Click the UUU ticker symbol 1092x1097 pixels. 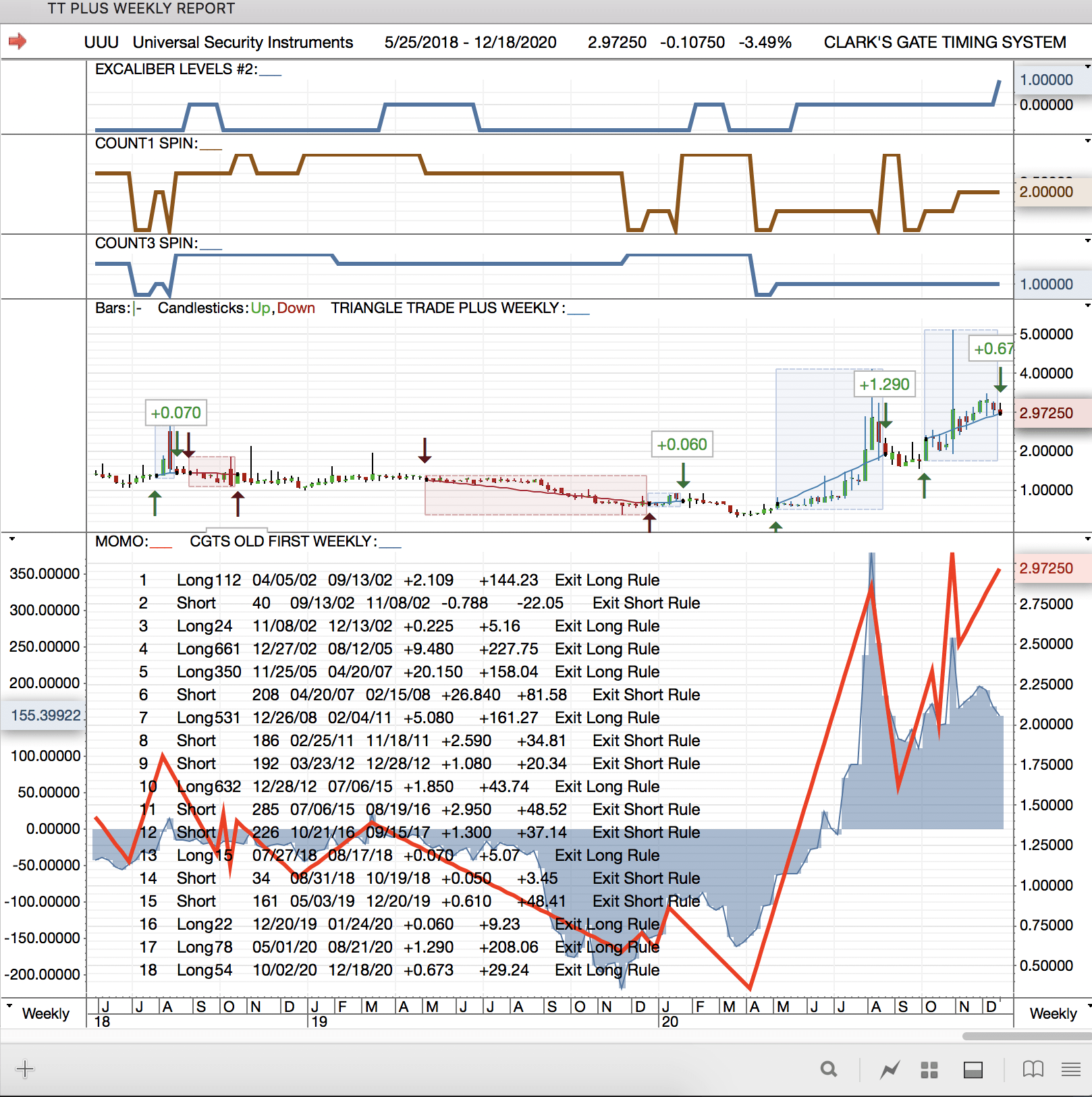(x=101, y=43)
